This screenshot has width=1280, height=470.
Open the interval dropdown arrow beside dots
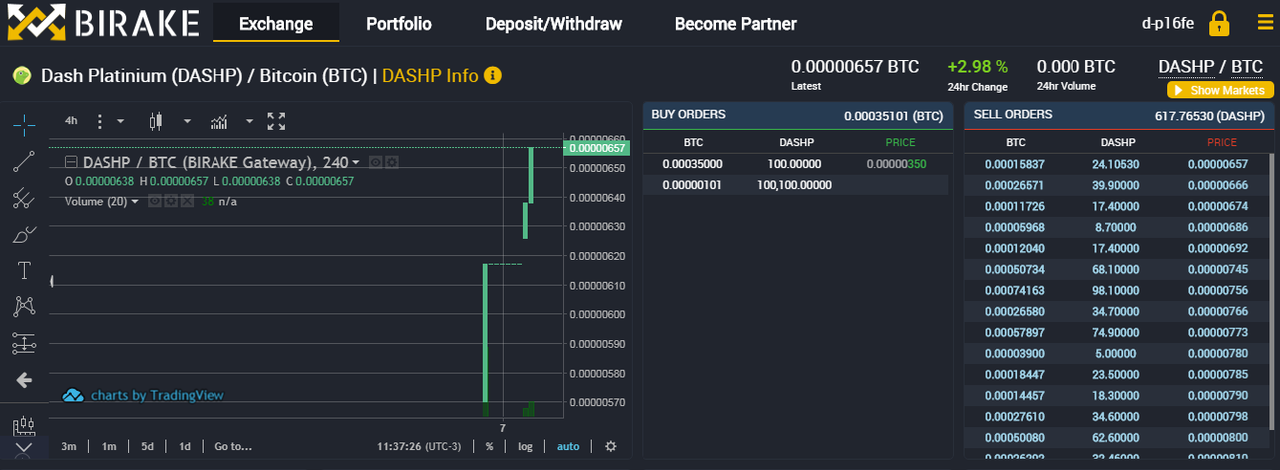click(x=120, y=122)
